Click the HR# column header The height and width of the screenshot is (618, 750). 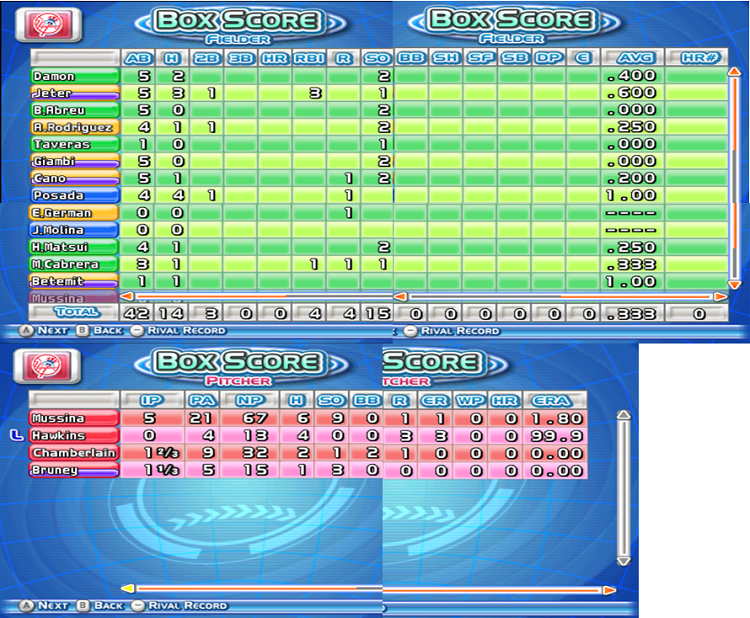tap(696, 57)
